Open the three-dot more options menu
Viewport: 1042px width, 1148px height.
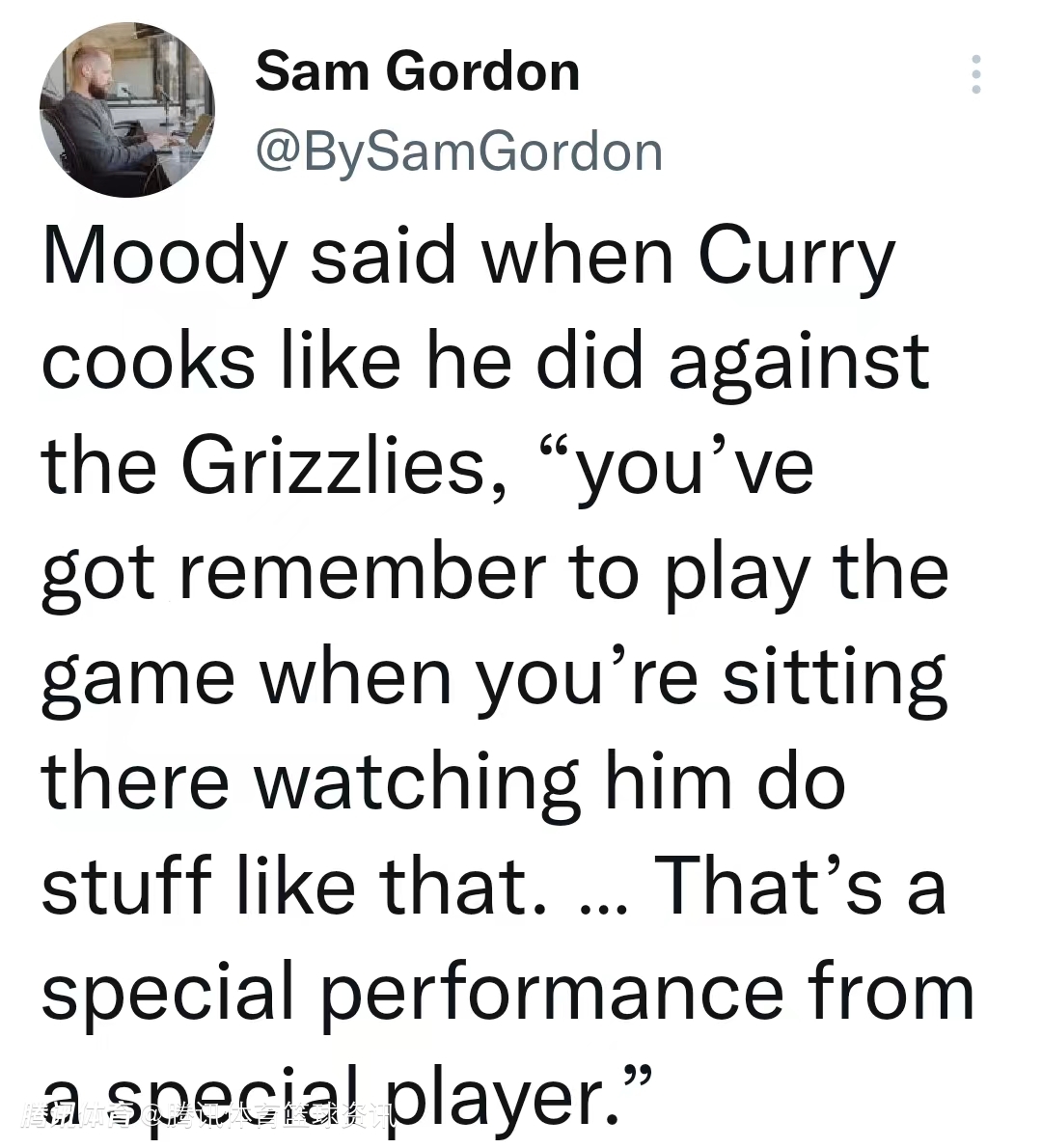976,74
